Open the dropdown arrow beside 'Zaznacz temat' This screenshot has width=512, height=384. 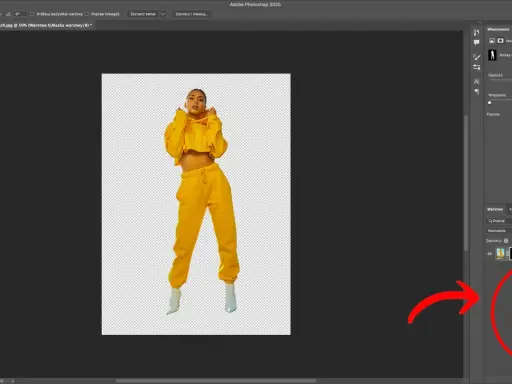click(x=163, y=14)
